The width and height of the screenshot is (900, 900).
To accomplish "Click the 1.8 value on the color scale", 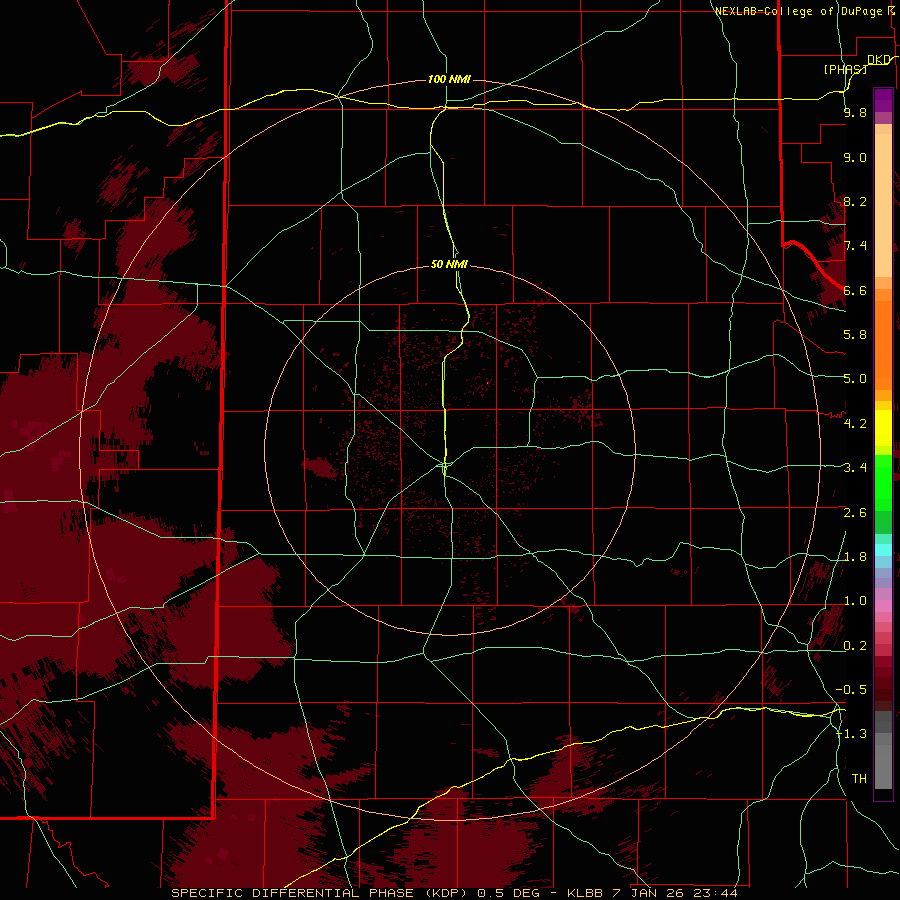I will pos(855,557).
